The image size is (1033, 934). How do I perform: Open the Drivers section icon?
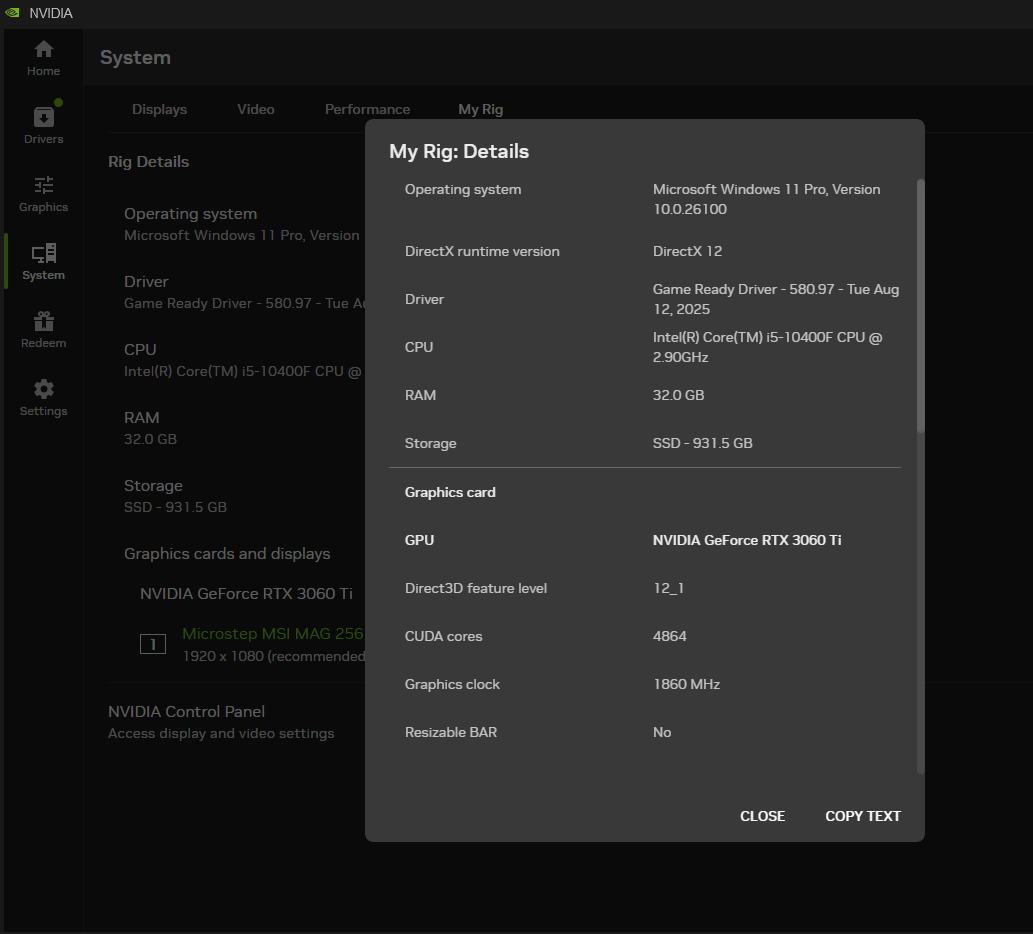[43, 118]
